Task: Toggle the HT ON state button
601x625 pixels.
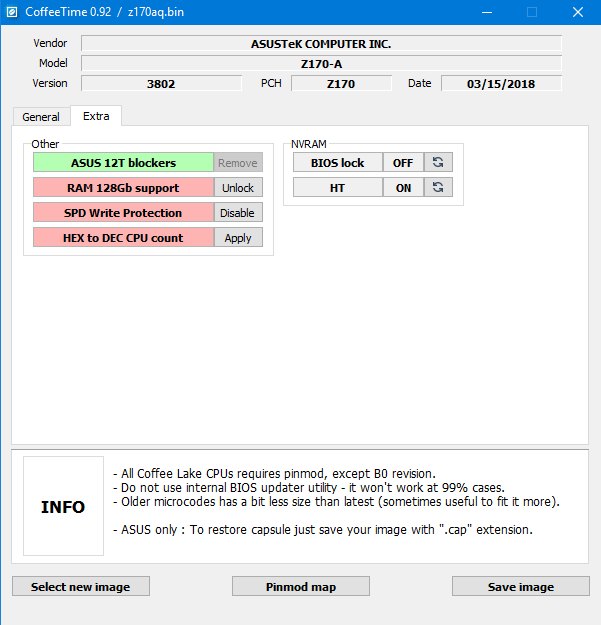Action: click(403, 187)
